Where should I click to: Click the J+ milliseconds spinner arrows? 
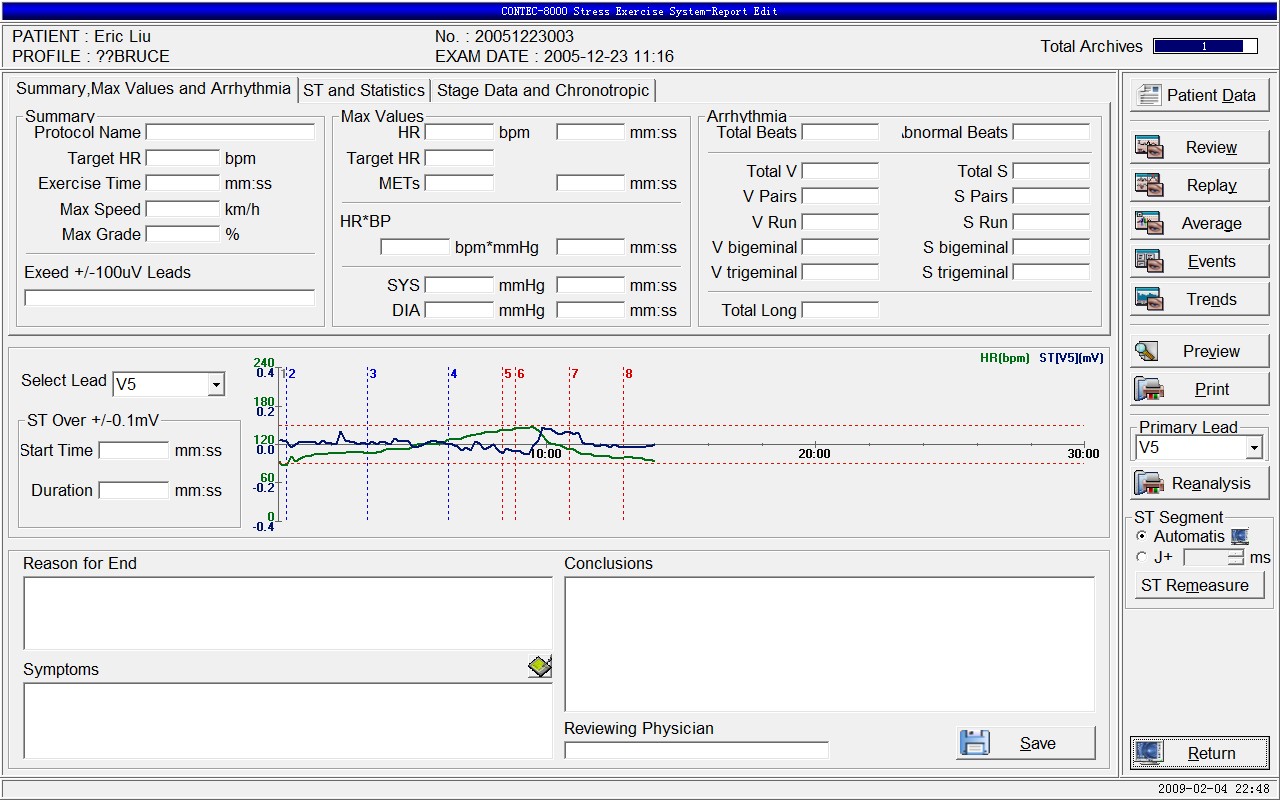point(1237,558)
